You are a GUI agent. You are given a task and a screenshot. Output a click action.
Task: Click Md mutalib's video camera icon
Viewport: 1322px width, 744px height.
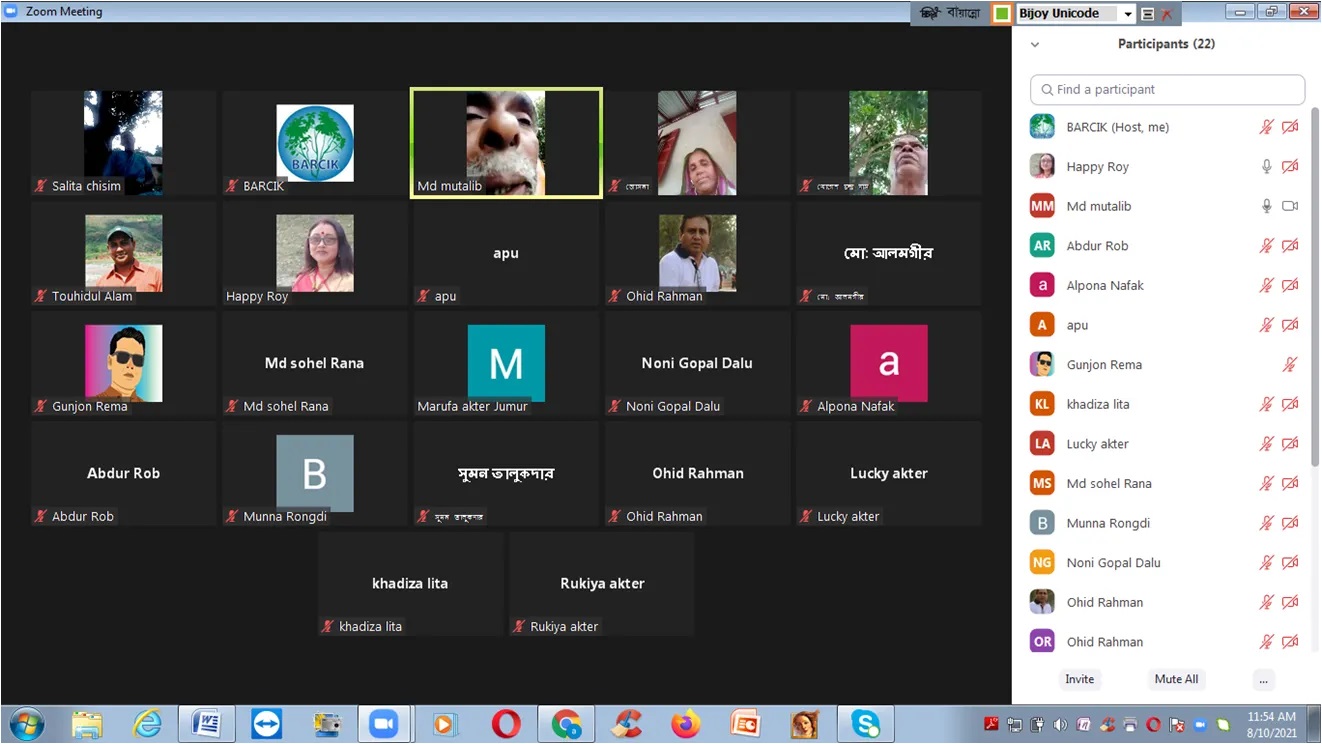pos(1290,206)
